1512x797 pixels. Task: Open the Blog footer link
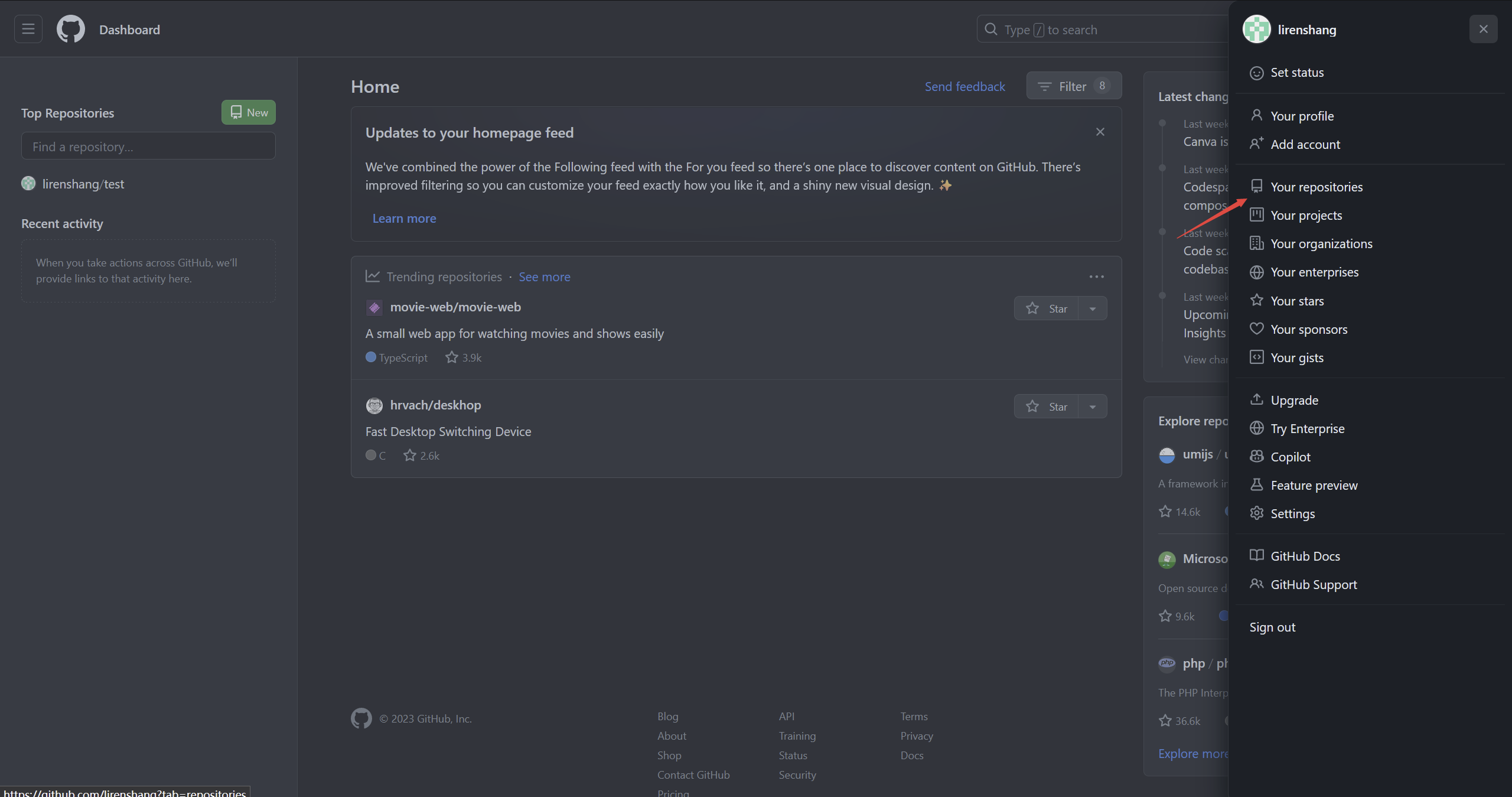pyautogui.click(x=668, y=716)
